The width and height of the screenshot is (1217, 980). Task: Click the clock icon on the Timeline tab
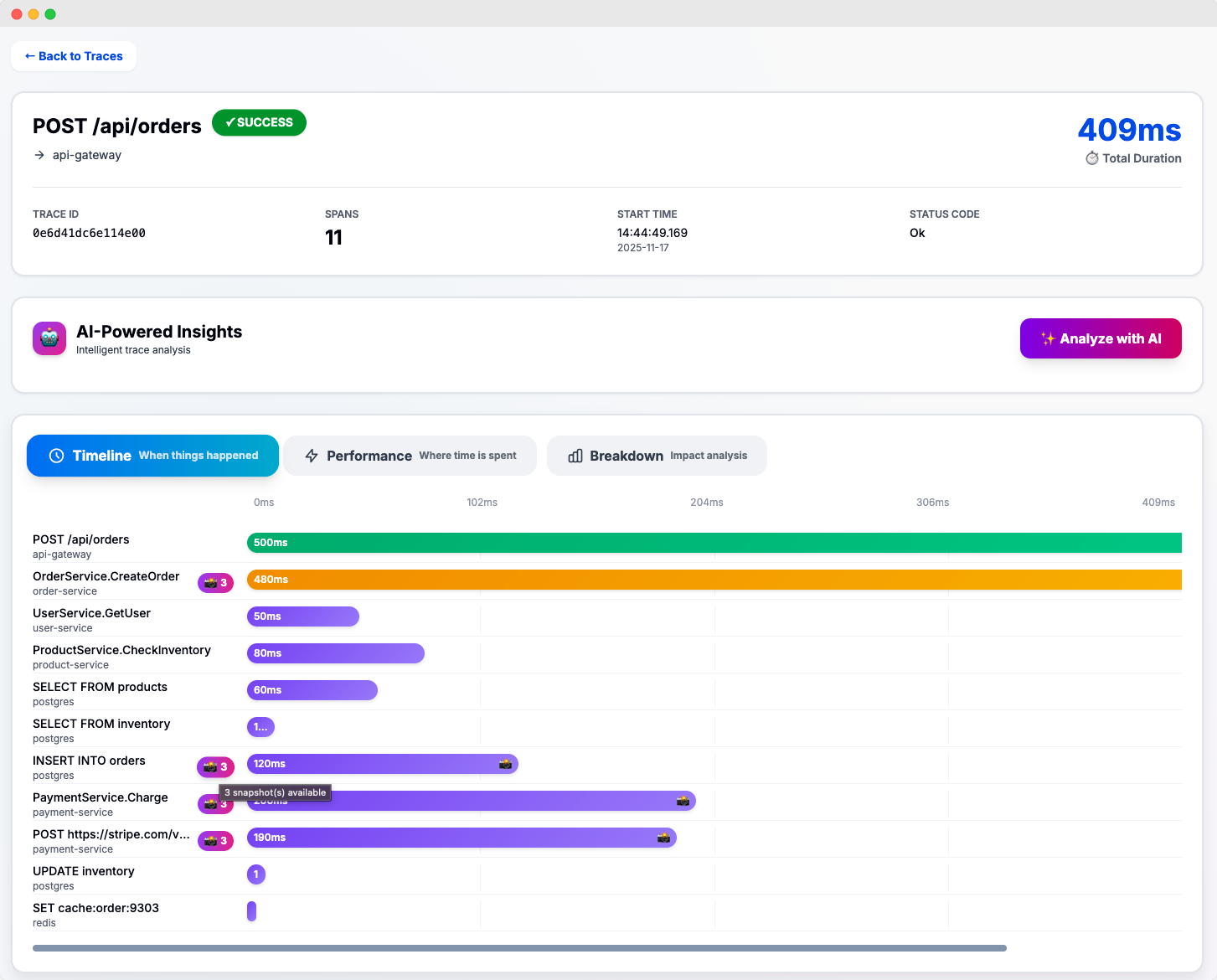(55, 456)
